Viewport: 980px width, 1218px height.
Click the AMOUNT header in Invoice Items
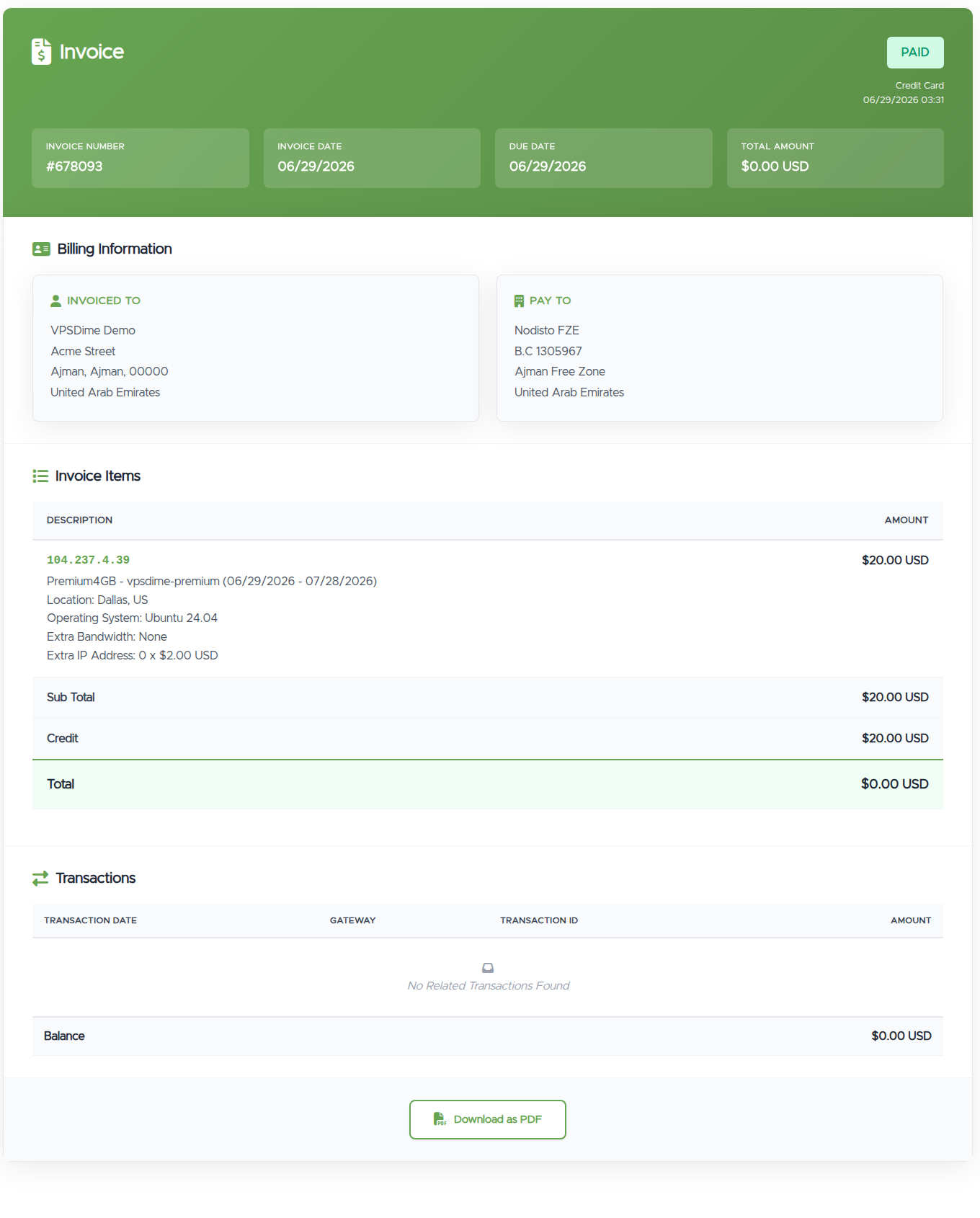pos(906,520)
